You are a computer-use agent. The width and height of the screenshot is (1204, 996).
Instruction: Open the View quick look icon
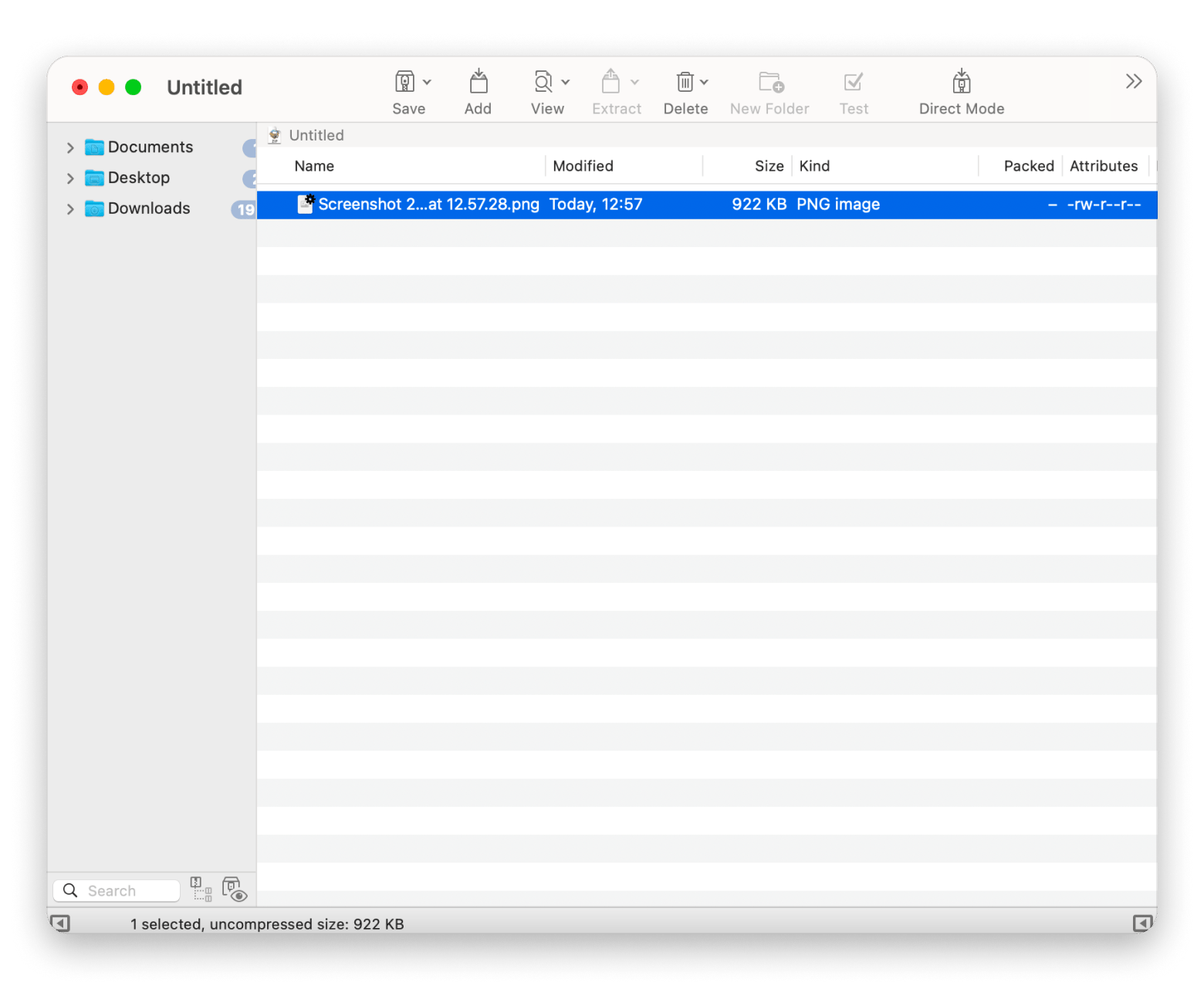tap(544, 82)
